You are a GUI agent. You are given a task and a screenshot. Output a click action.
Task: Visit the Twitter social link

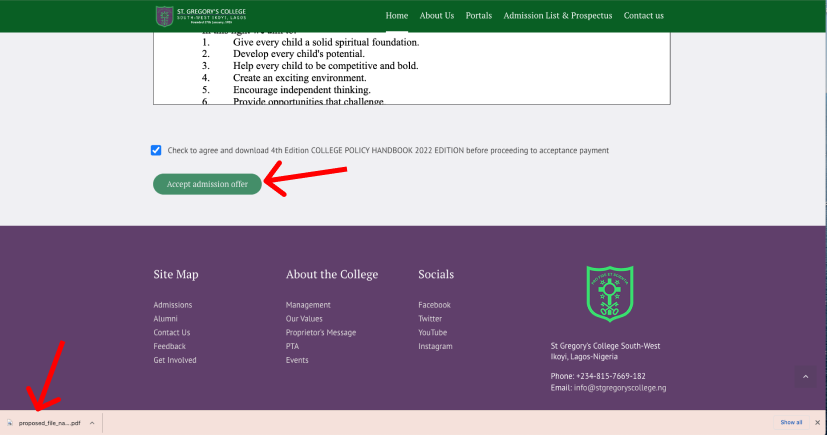(x=430, y=318)
